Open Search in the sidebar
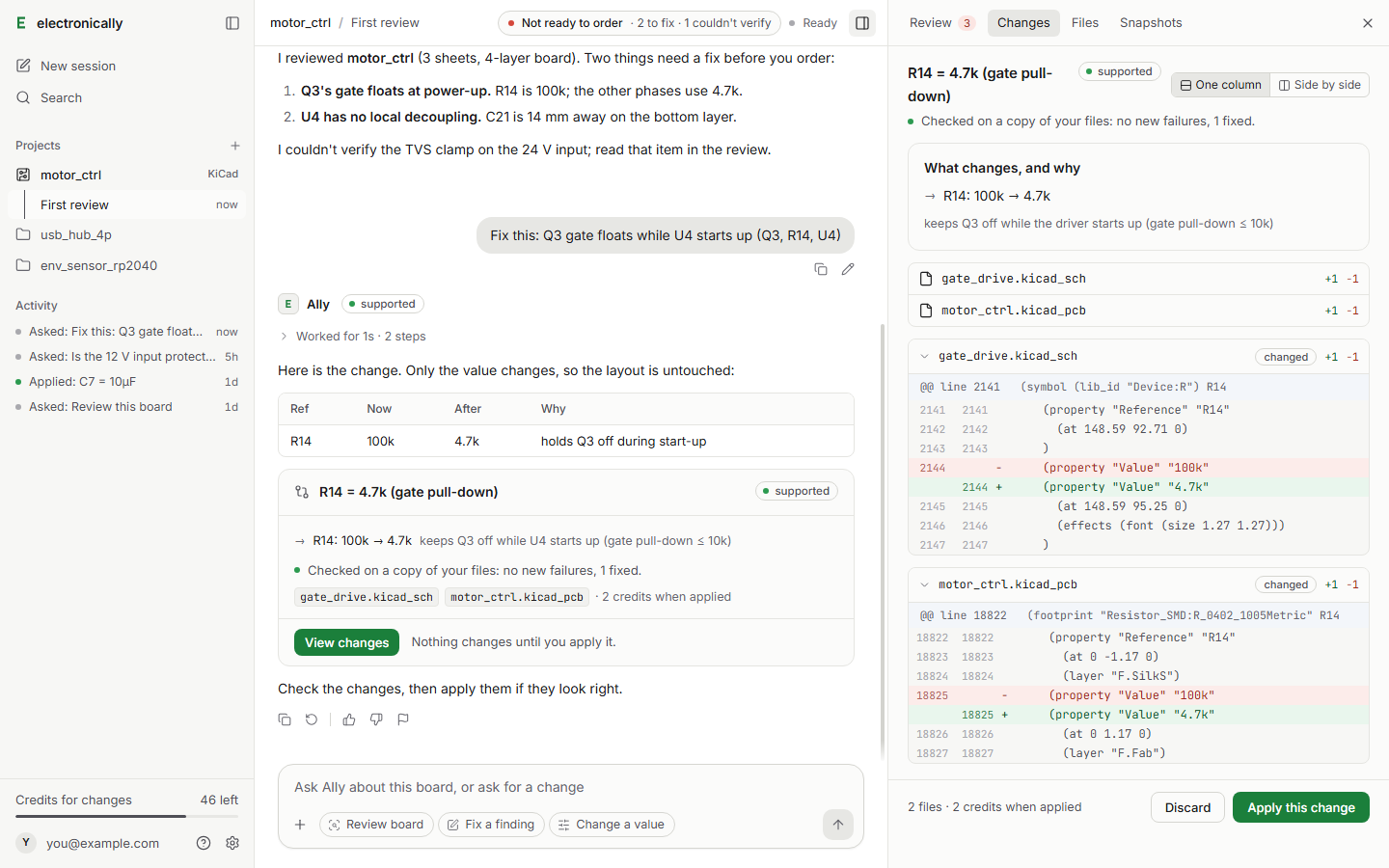Viewport: 1389px width, 868px height. (126, 97)
